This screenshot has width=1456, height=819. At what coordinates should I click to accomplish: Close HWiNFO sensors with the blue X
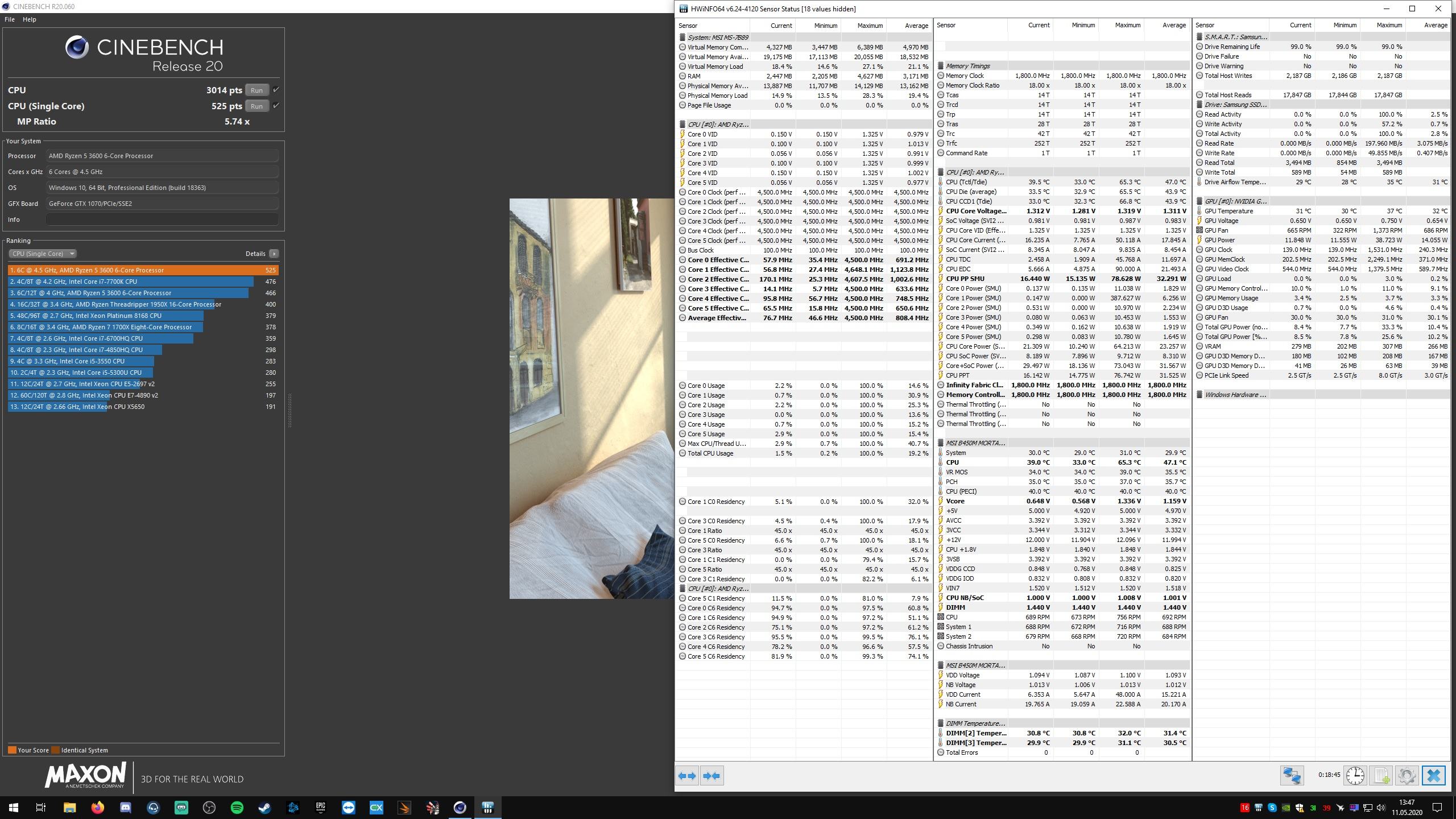point(1433,775)
